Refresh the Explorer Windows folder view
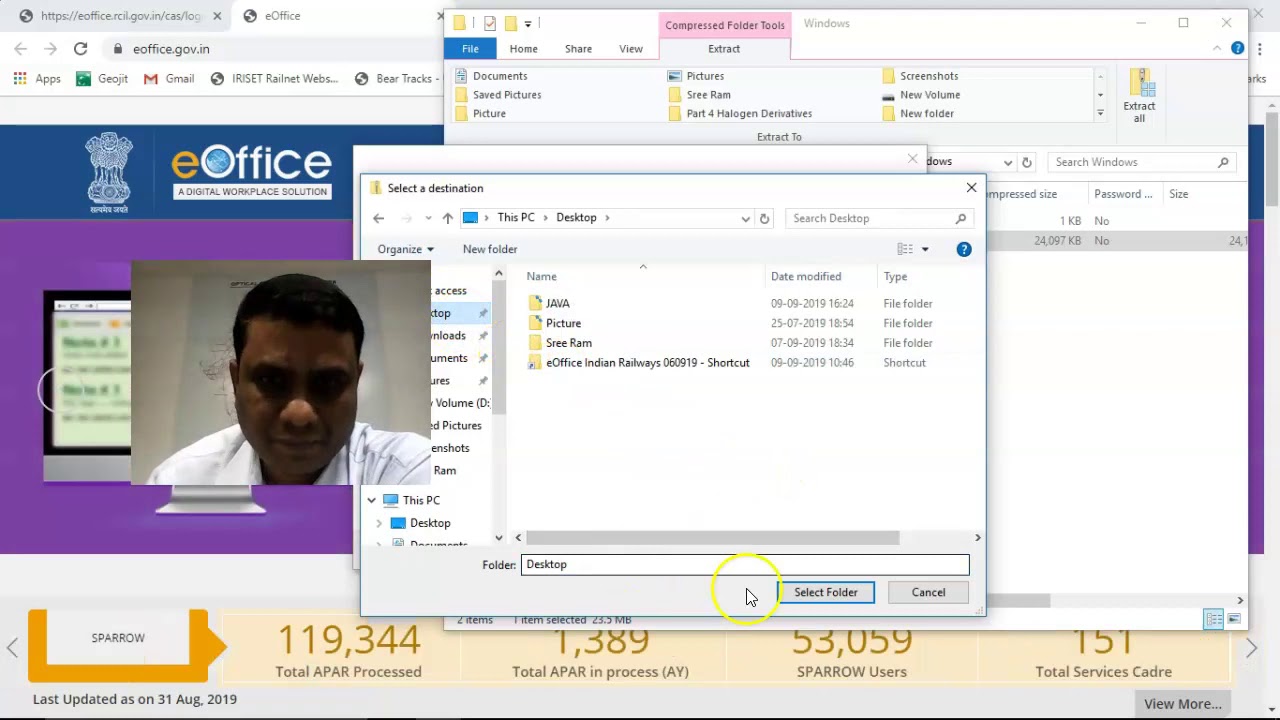The height and width of the screenshot is (720, 1280). (1026, 162)
